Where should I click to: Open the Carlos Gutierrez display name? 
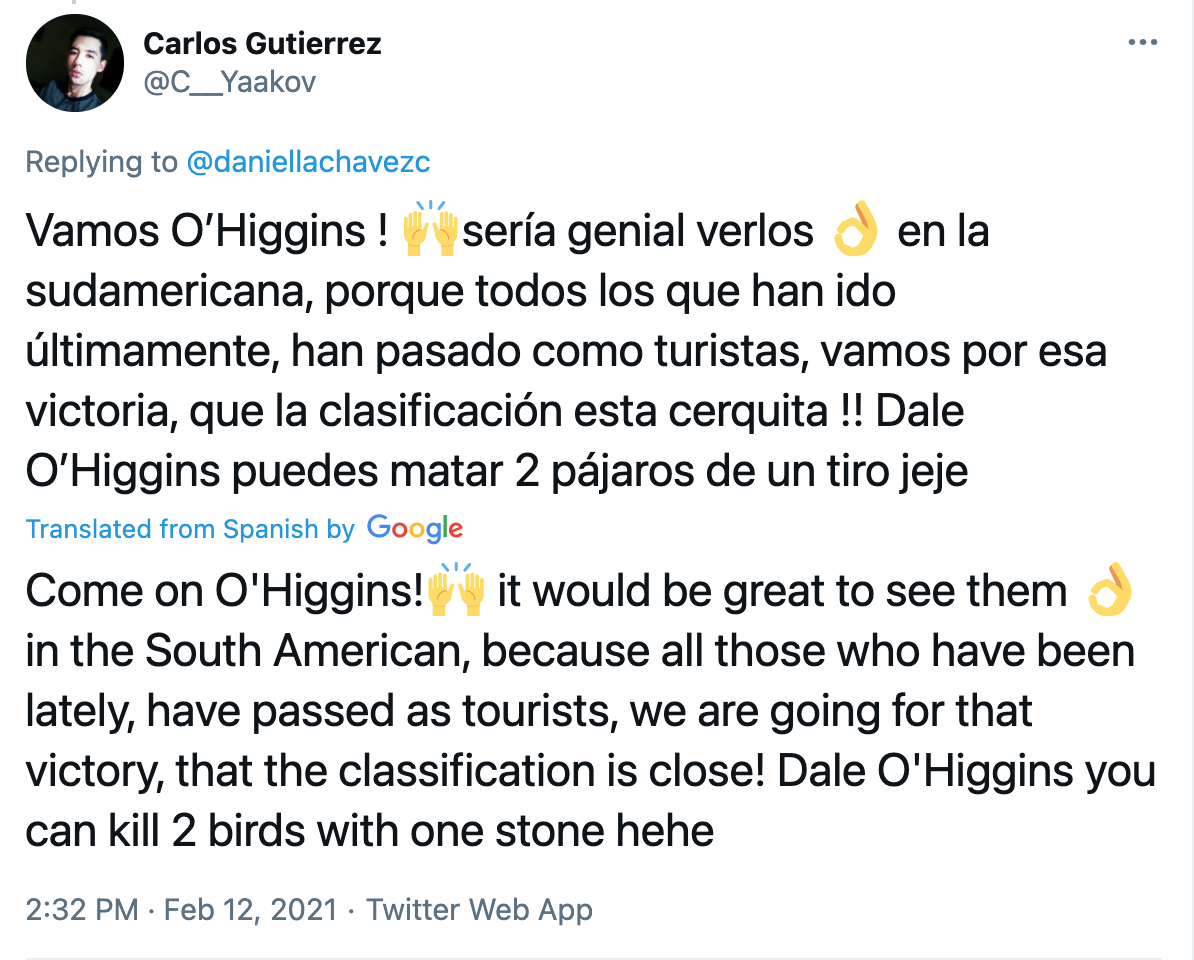pyautogui.click(x=262, y=43)
